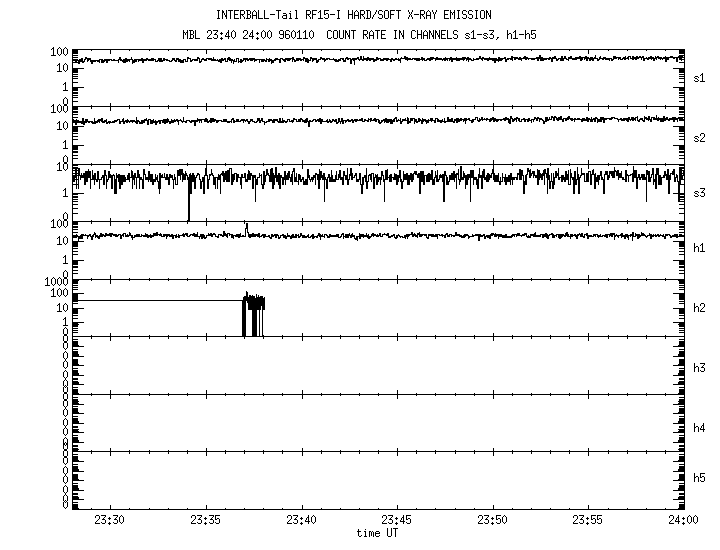The height and width of the screenshot is (550, 720).
Task: Click the 23:35 time axis tick label
Action: pos(206,520)
